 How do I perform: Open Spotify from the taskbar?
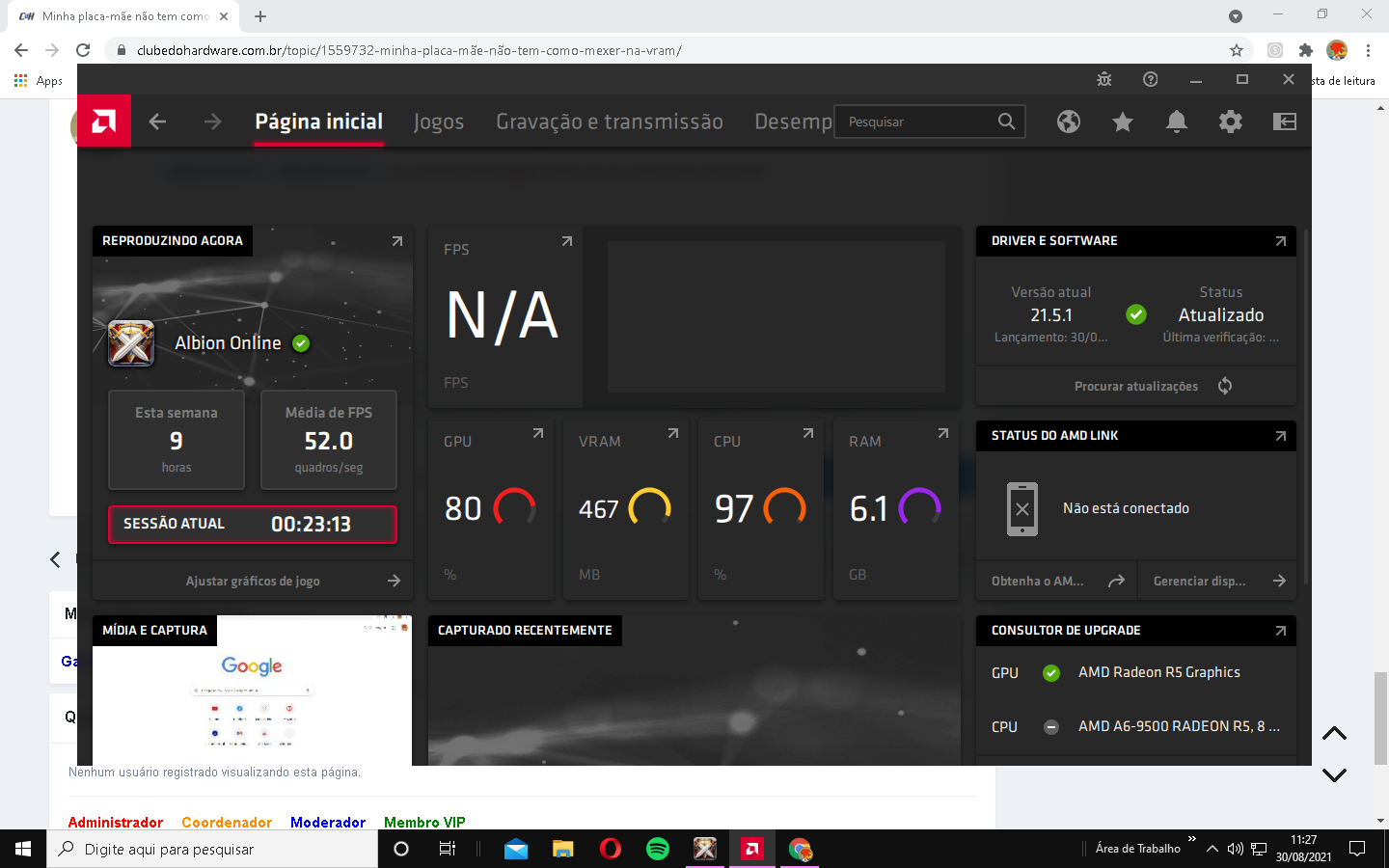point(658,849)
